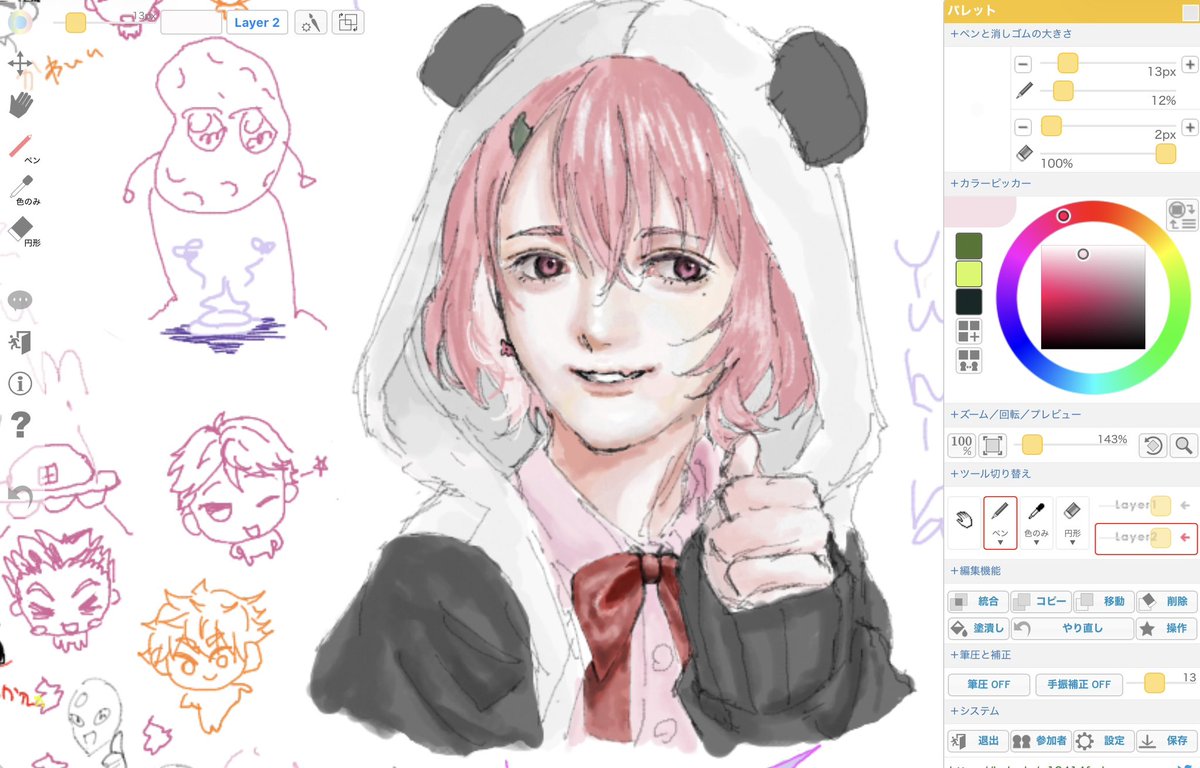Switch layer with top Layer 2 button
Image resolution: width=1200 pixels, height=768 pixels.
point(257,22)
